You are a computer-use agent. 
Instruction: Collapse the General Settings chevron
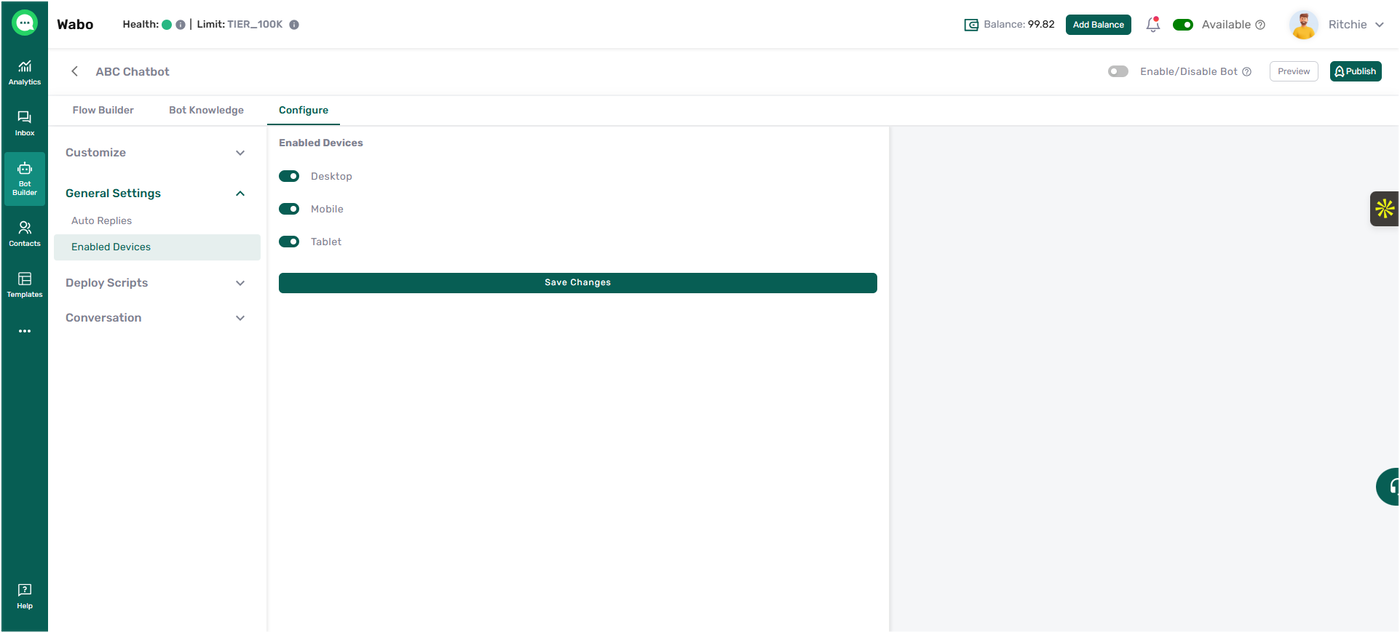pyautogui.click(x=240, y=193)
